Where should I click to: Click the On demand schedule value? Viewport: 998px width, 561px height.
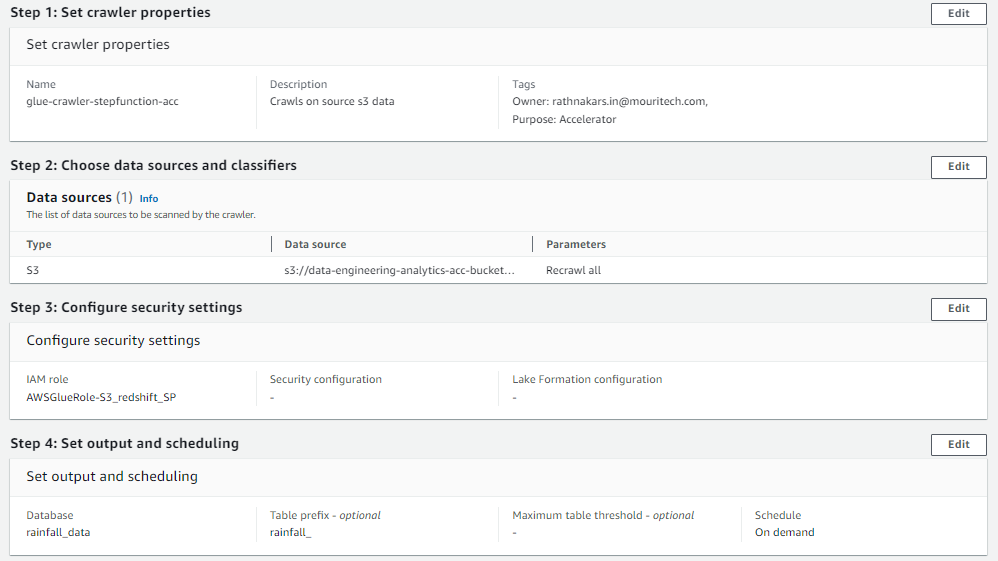784,532
